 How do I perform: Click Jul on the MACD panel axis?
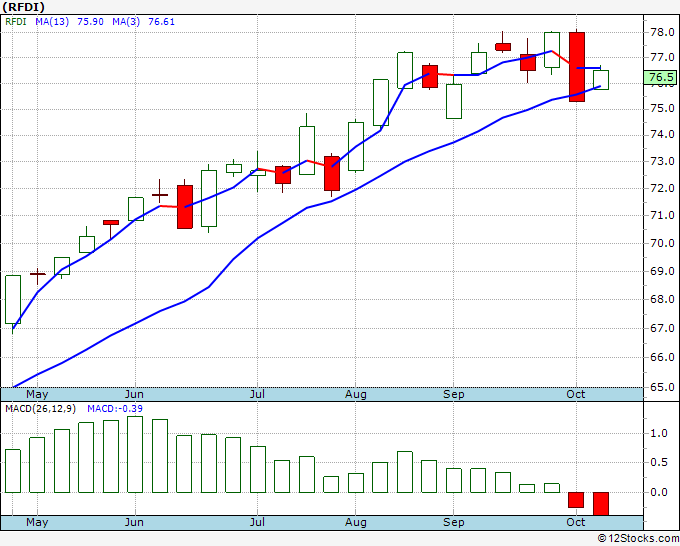coord(257,522)
